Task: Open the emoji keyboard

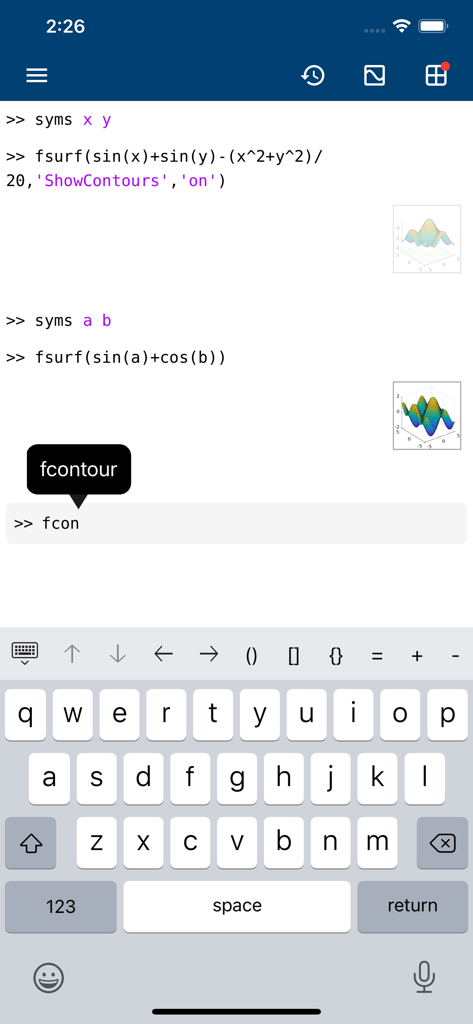Action: (49, 978)
